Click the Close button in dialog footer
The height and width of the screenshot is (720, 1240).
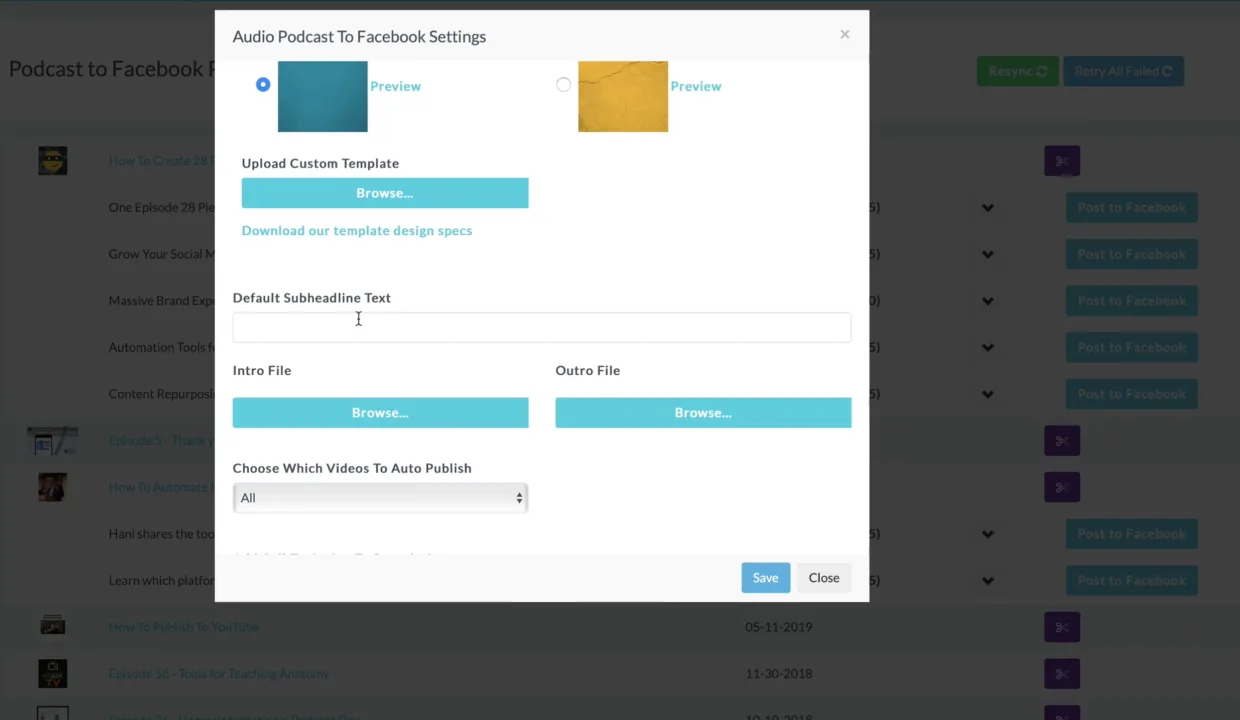(824, 578)
